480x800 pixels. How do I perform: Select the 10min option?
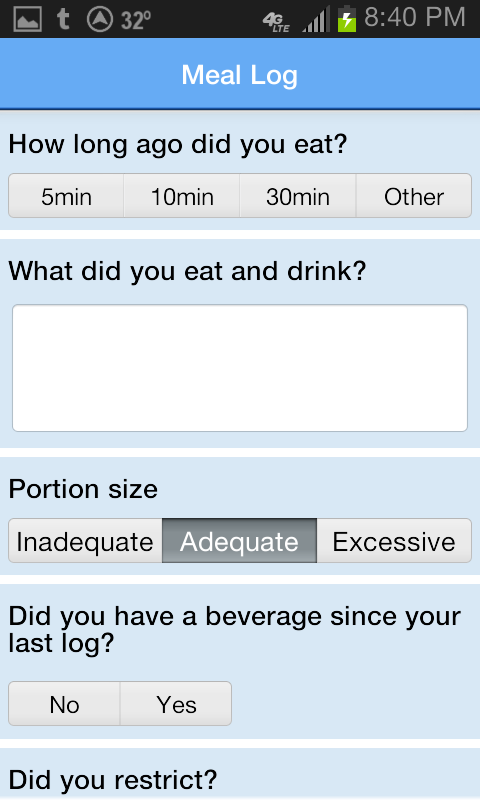click(182, 196)
